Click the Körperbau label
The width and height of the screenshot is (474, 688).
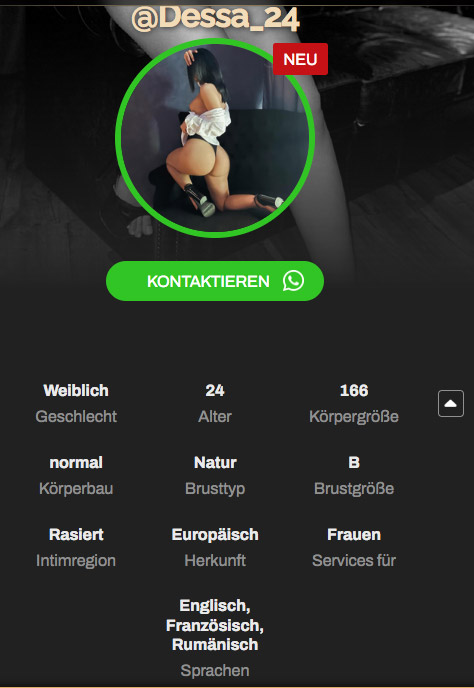click(x=76, y=488)
